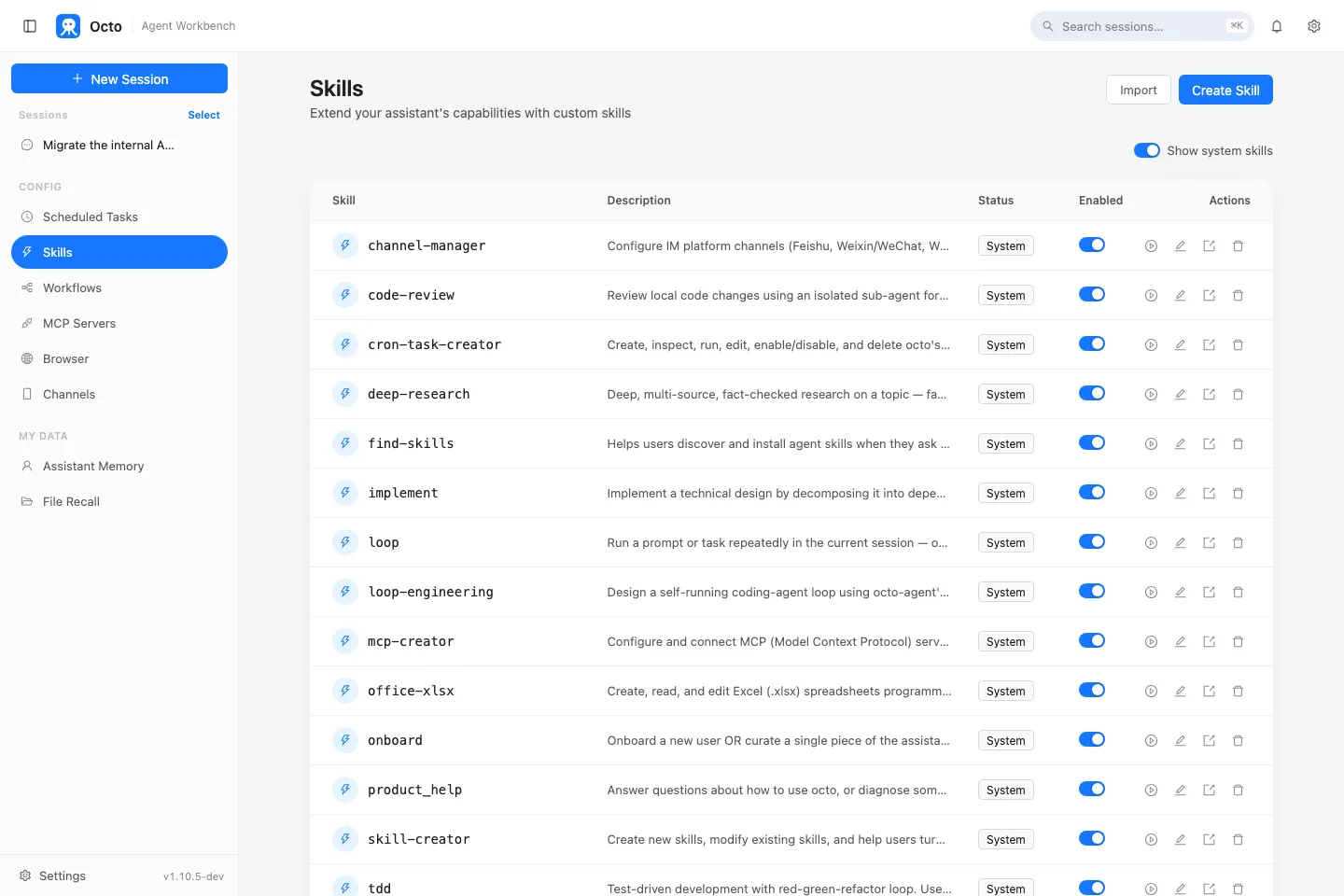Export the code-review skill

click(1209, 296)
